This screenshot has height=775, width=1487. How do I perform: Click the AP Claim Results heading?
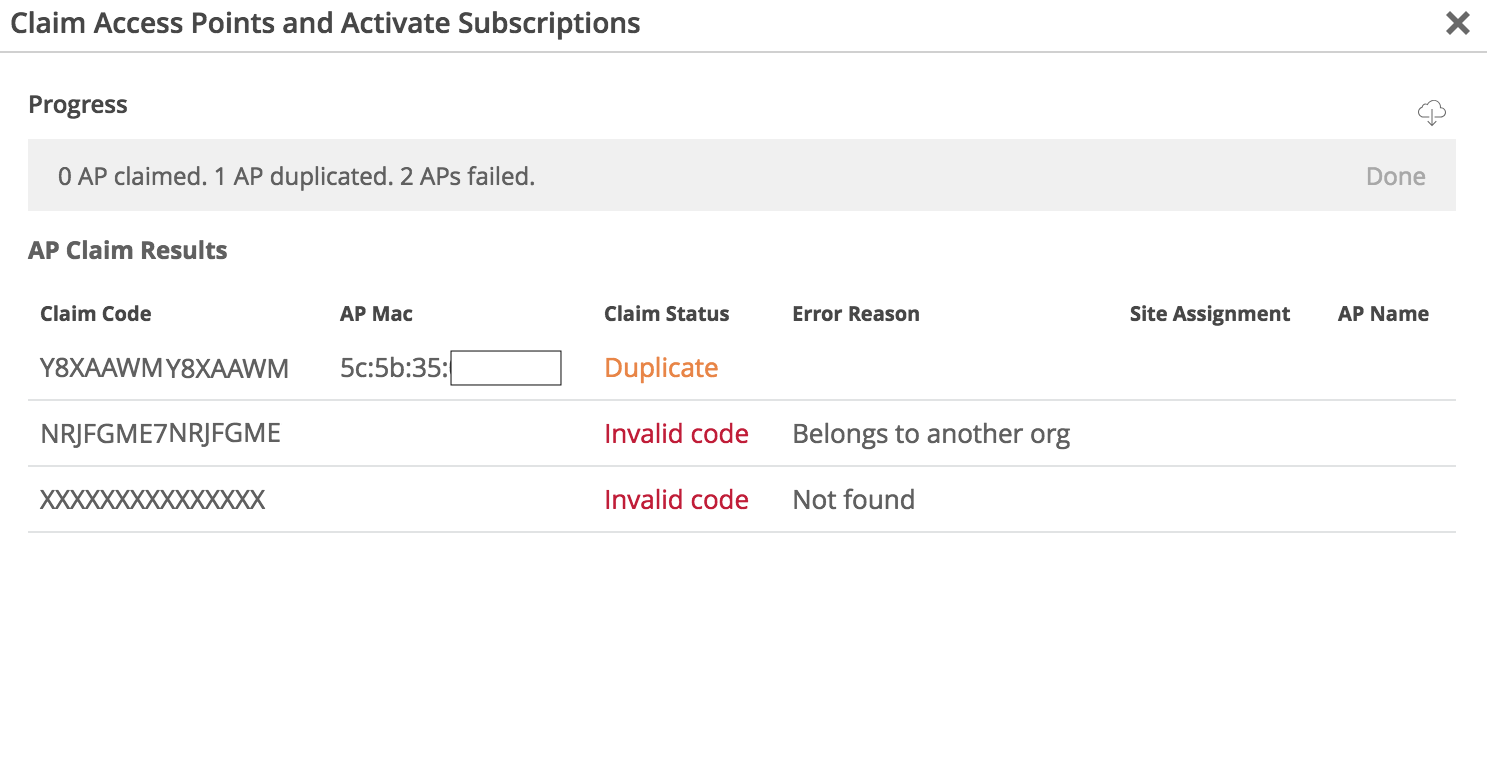point(128,251)
